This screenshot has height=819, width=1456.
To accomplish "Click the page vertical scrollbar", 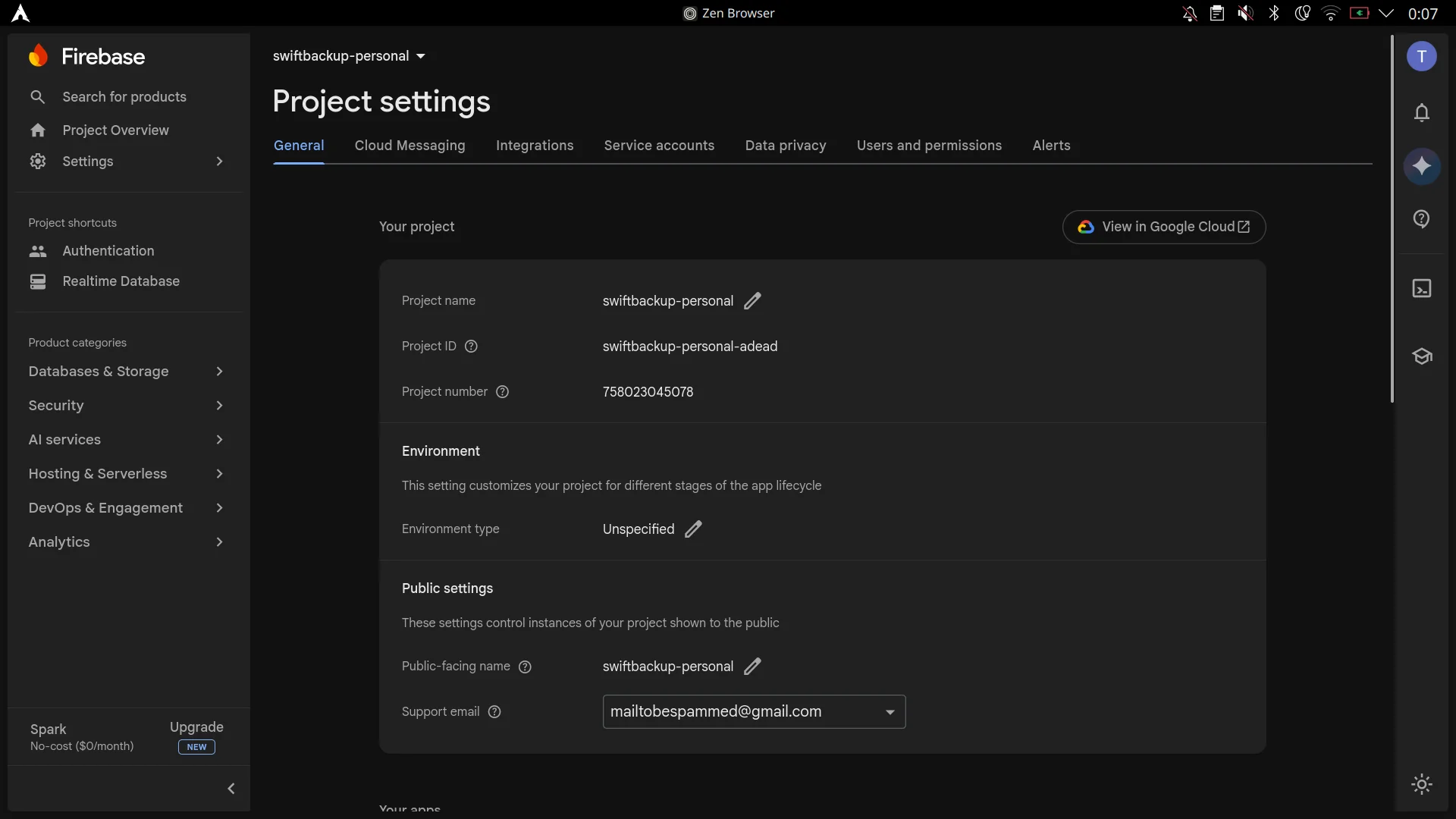I will point(1392,218).
